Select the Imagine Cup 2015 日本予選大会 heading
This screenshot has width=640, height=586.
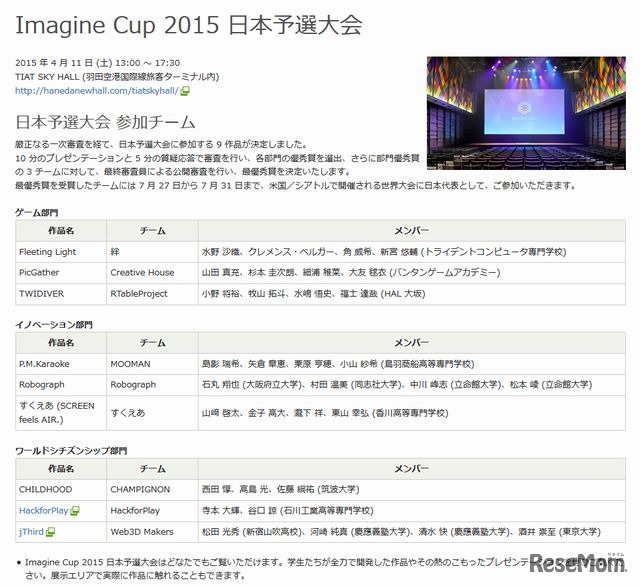point(189,25)
